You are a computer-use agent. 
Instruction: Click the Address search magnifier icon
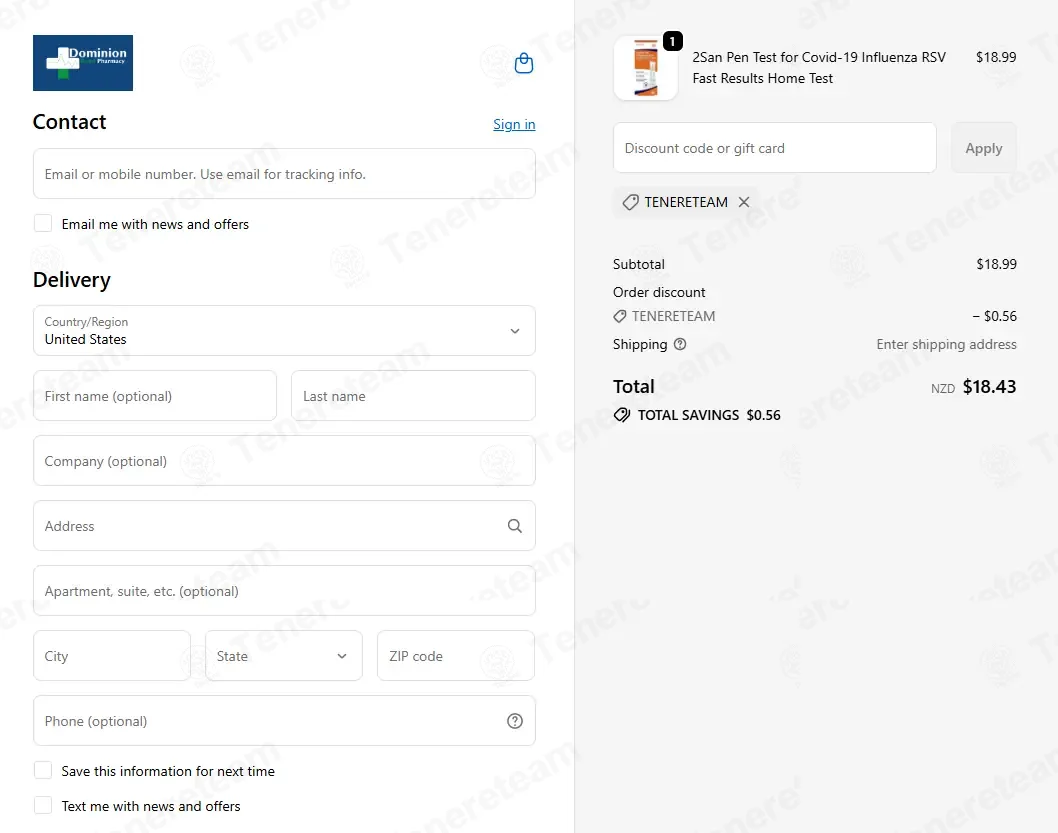[x=515, y=526]
